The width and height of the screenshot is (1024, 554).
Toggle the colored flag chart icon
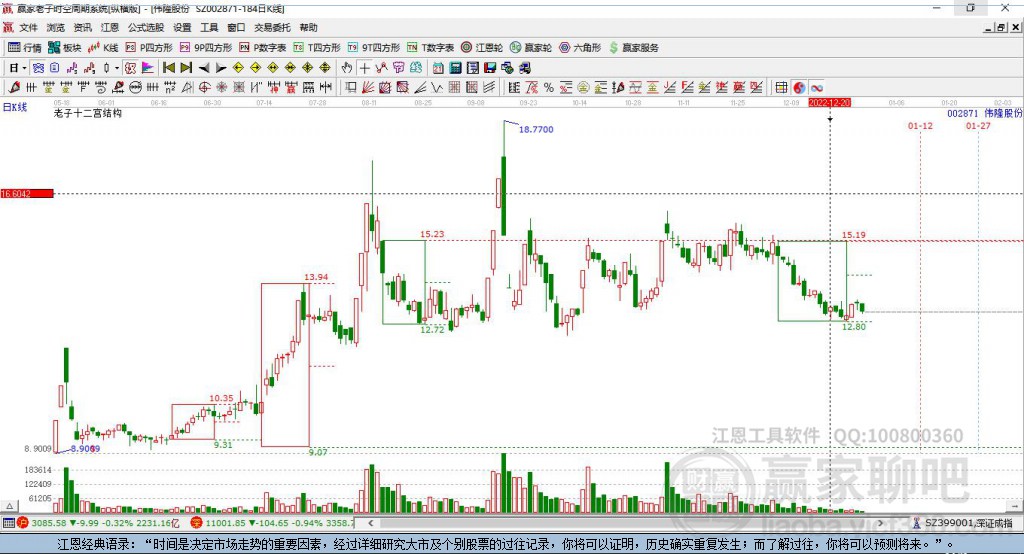(x=148, y=68)
